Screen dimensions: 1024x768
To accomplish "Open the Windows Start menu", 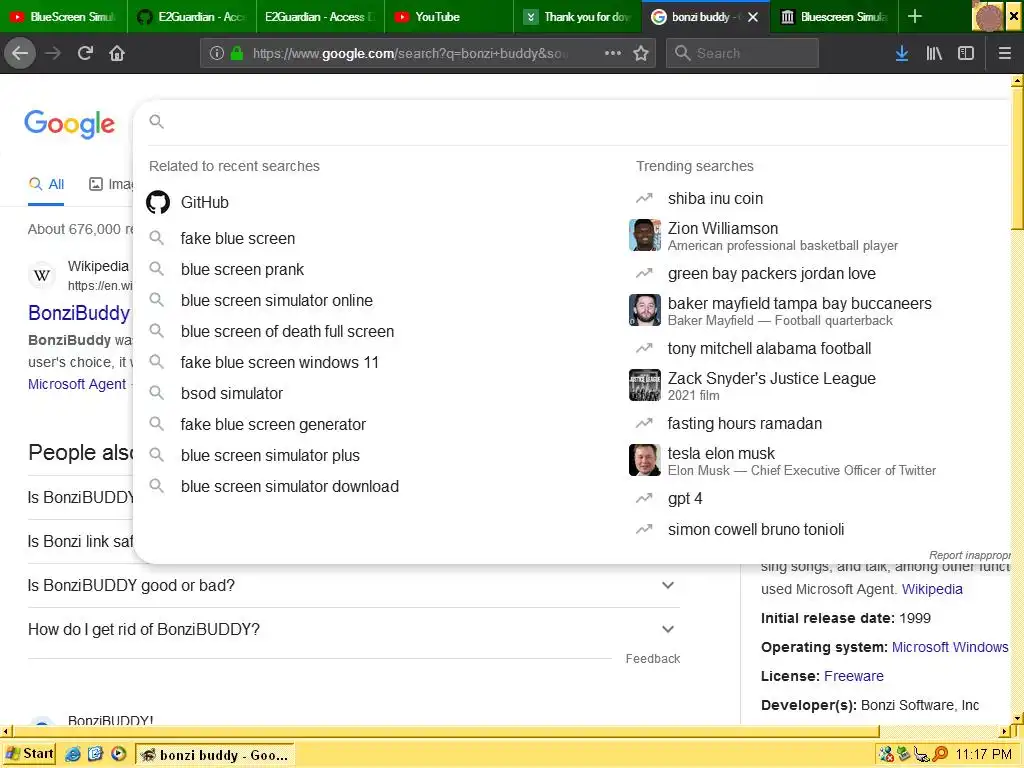I will [x=30, y=754].
